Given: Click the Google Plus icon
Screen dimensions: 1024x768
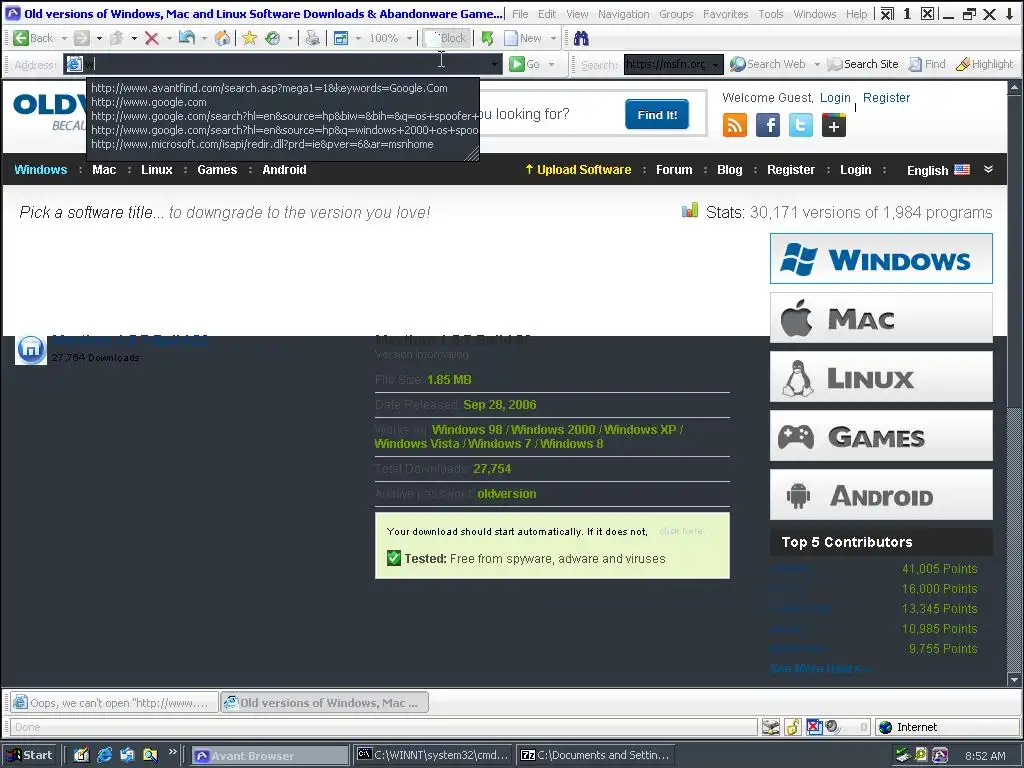Looking at the screenshot, I should pyautogui.click(x=833, y=125).
